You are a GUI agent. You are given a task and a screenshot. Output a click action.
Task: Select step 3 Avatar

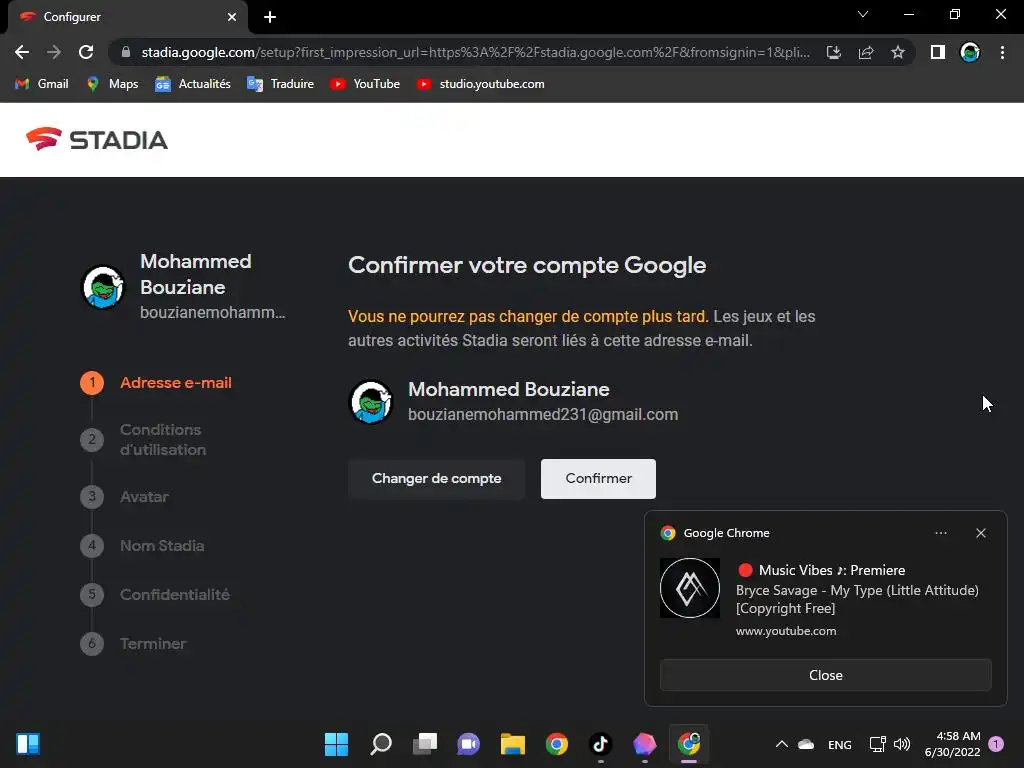pyautogui.click(x=125, y=496)
